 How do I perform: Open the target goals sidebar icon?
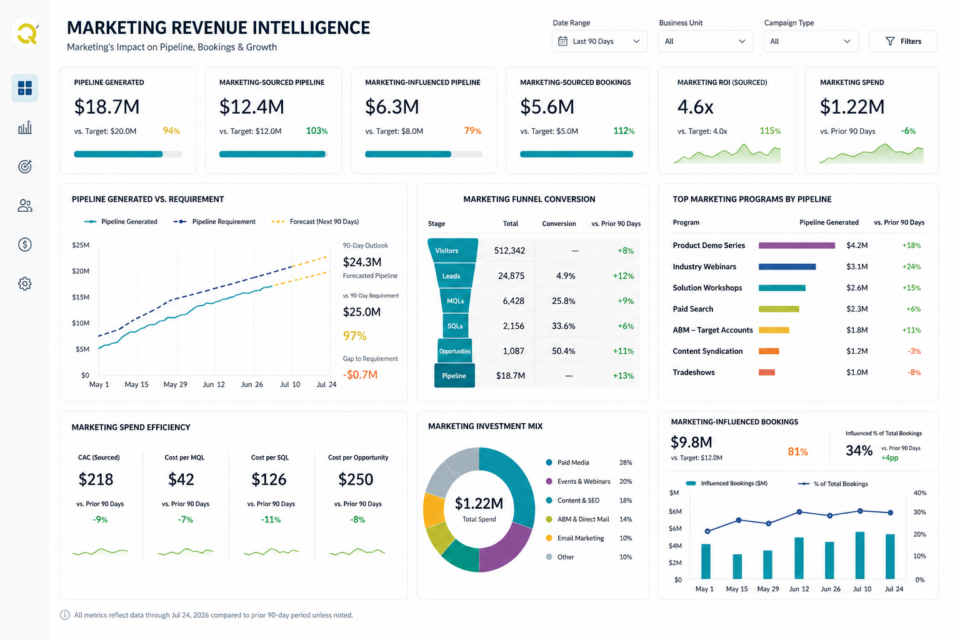click(x=24, y=167)
